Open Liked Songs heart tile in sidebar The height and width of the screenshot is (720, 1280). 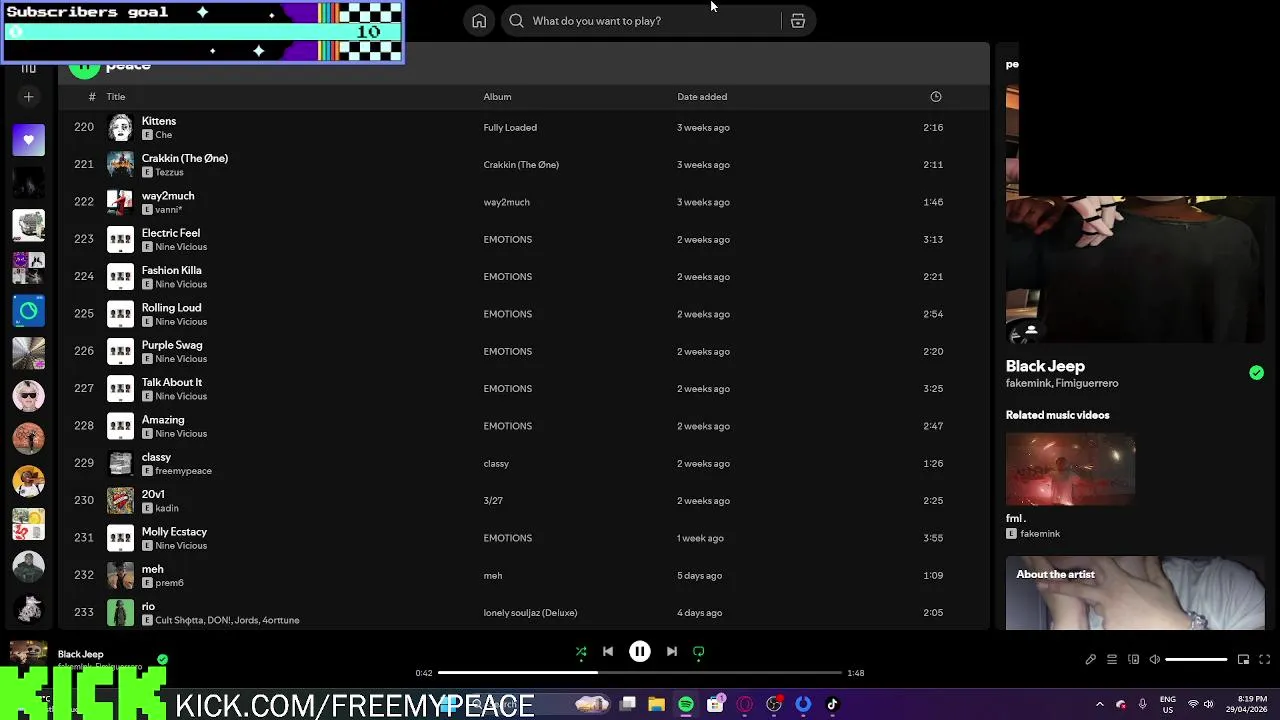(x=28, y=140)
